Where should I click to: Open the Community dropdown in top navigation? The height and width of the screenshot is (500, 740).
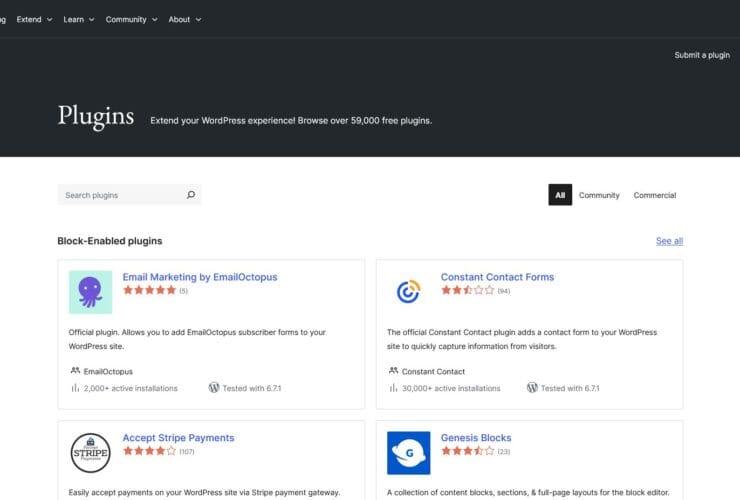click(131, 19)
